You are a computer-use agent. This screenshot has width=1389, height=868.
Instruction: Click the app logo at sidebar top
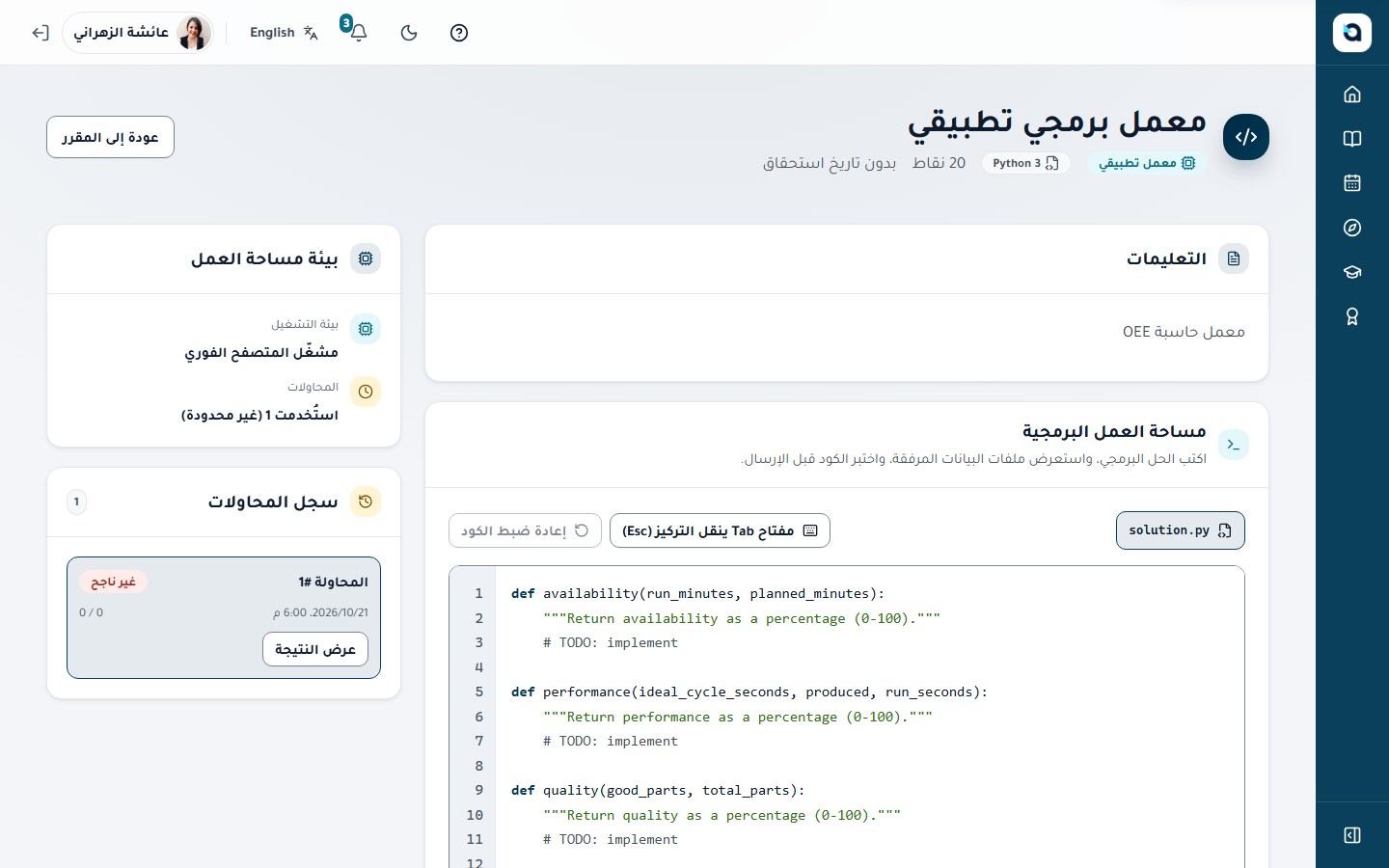pyautogui.click(x=1352, y=33)
